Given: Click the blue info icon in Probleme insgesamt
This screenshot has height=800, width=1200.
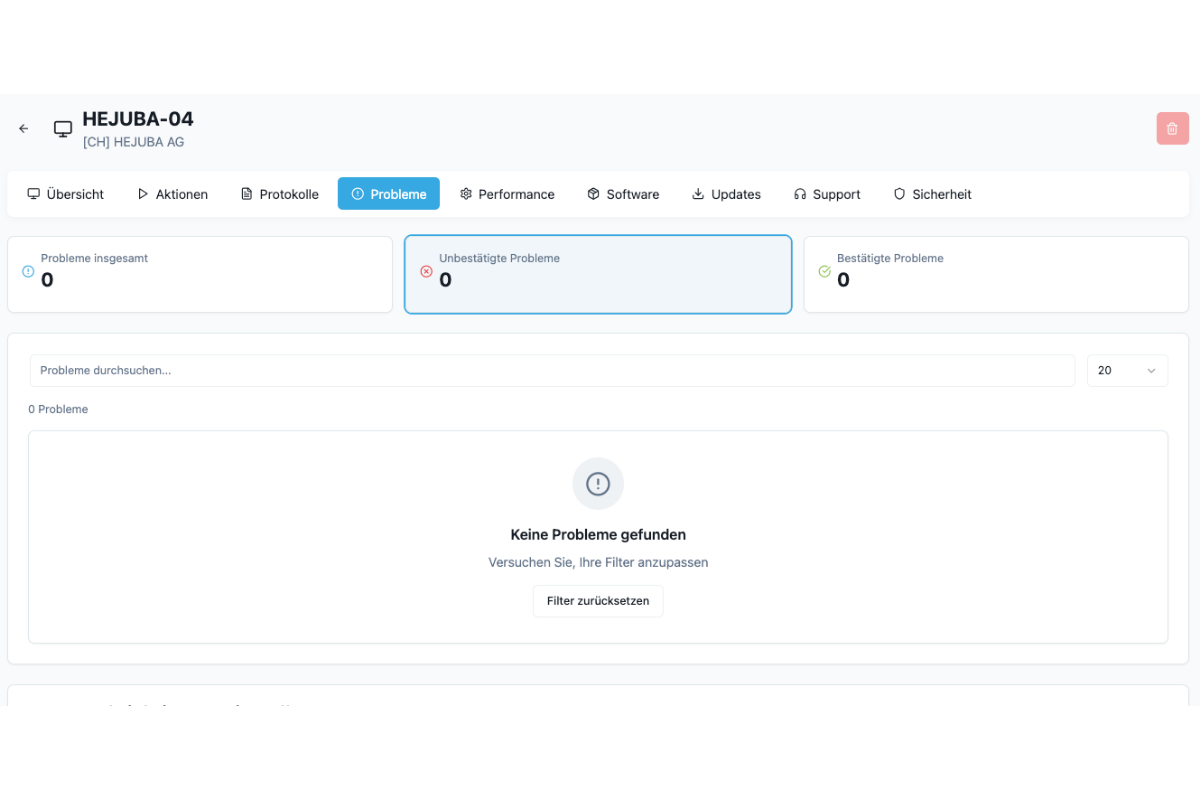Looking at the screenshot, I should click(x=28, y=271).
